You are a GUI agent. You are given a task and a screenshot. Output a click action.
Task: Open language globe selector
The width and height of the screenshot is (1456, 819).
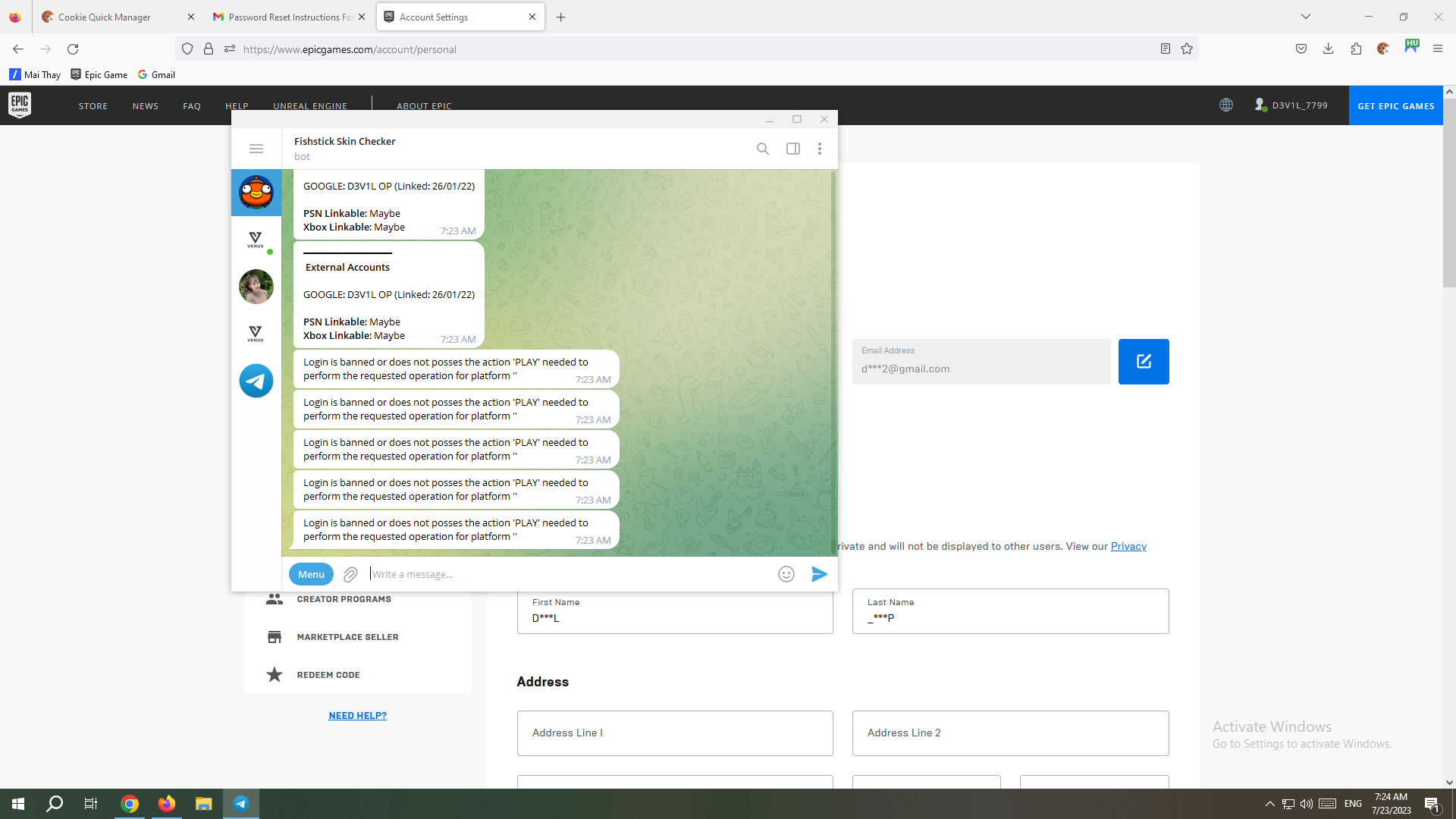point(1226,105)
